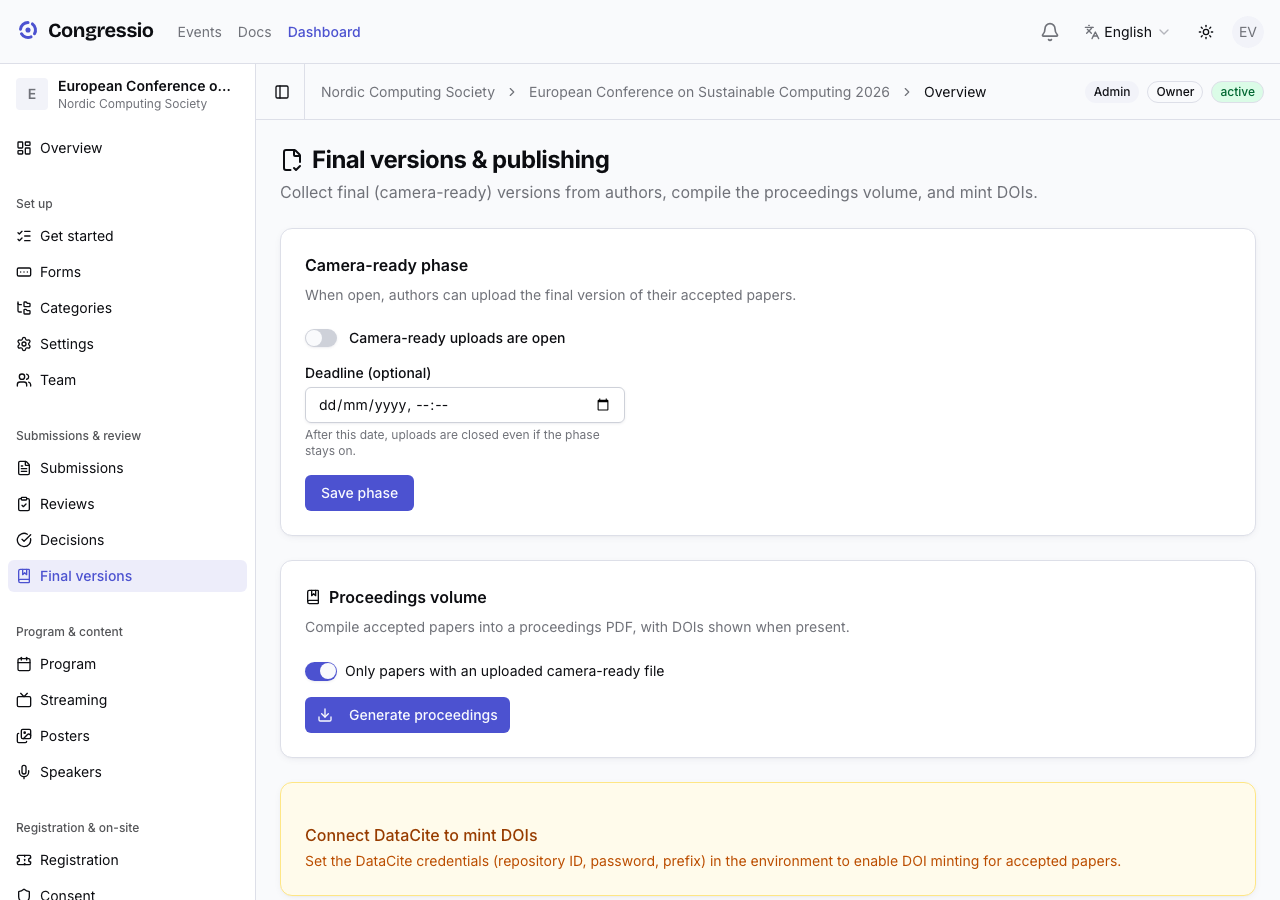
Task: Toggle Only papers with uploaded camera-ready file
Action: pos(321,671)
